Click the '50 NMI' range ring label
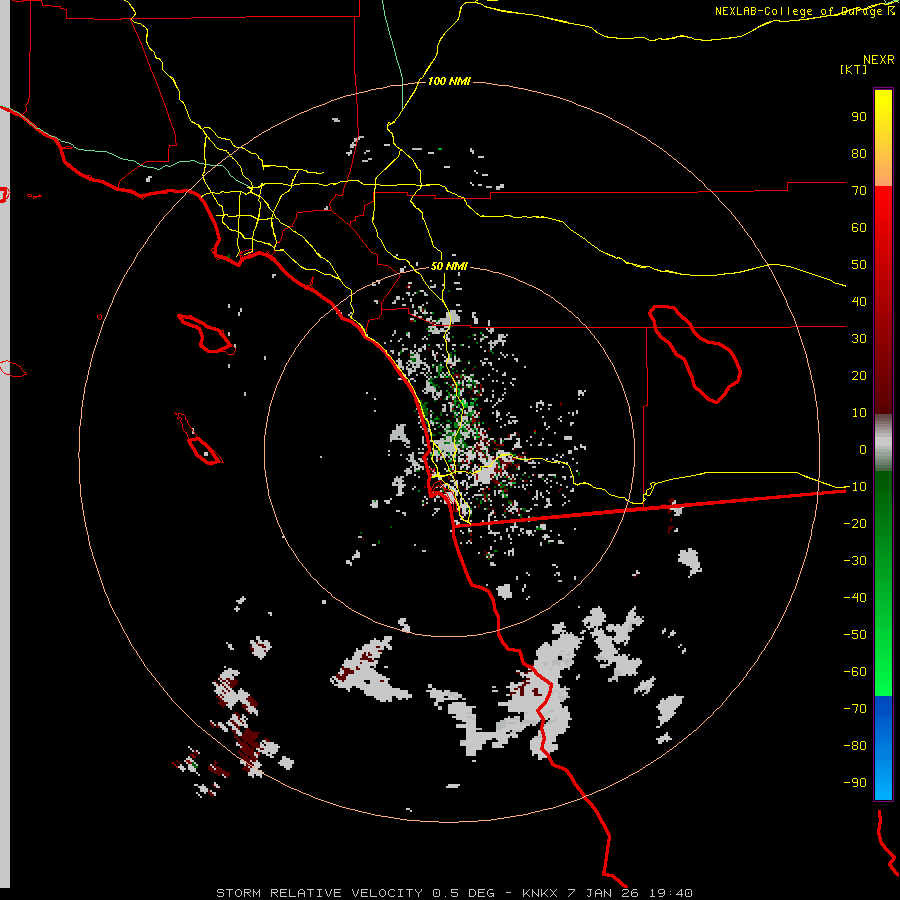900x900 pixels. (449, 266)
